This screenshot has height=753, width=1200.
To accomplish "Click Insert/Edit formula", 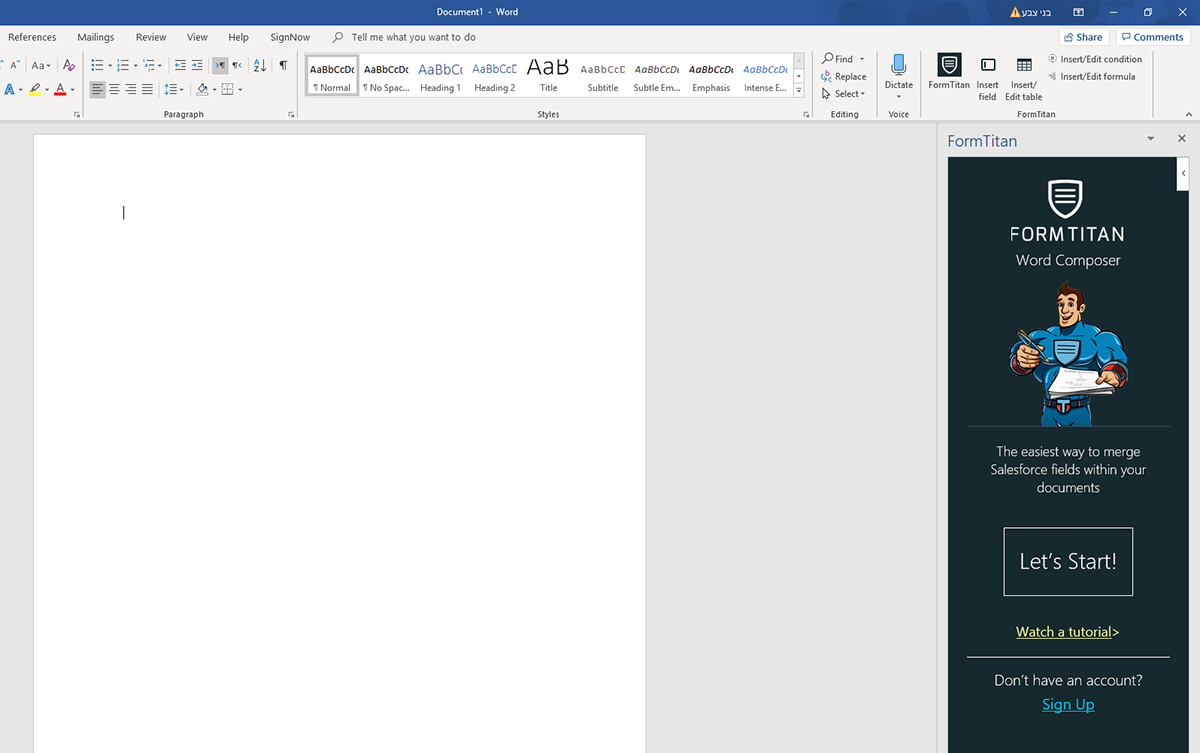I will coord(1090,76).
